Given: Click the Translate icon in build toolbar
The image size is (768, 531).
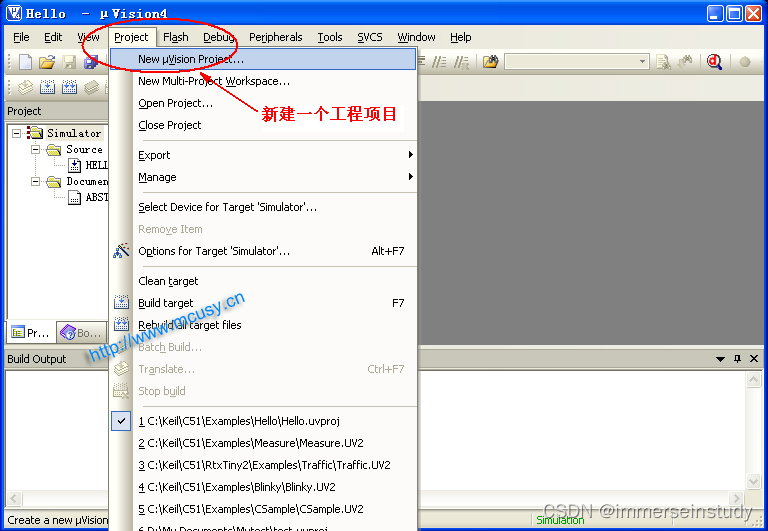Looking at the screenshot, I should (25, 87).
